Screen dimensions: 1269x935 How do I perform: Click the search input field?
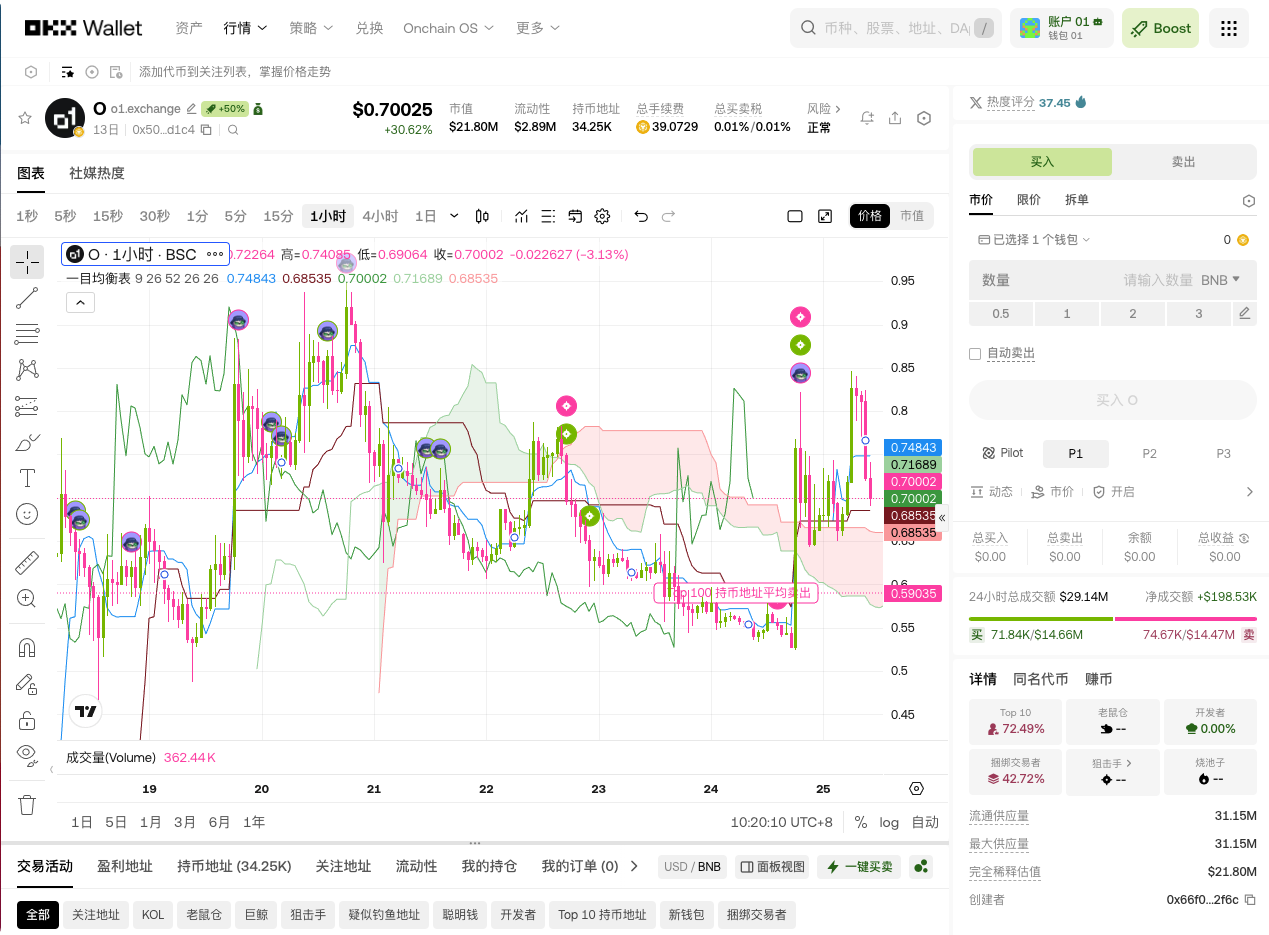(895, 28)
